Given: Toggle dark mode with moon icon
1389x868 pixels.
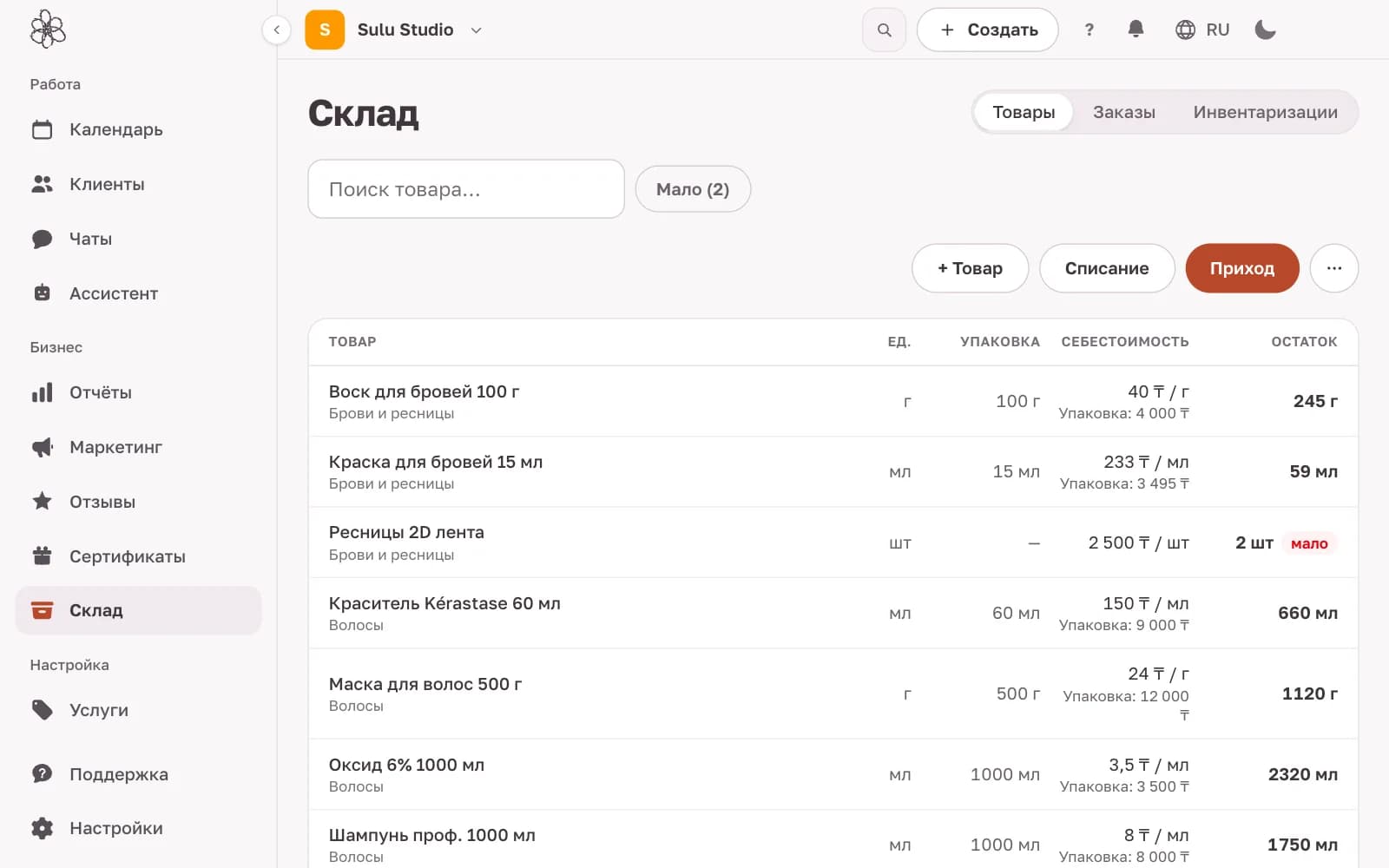Looking at the screenshot, I should coord(1265,30).
